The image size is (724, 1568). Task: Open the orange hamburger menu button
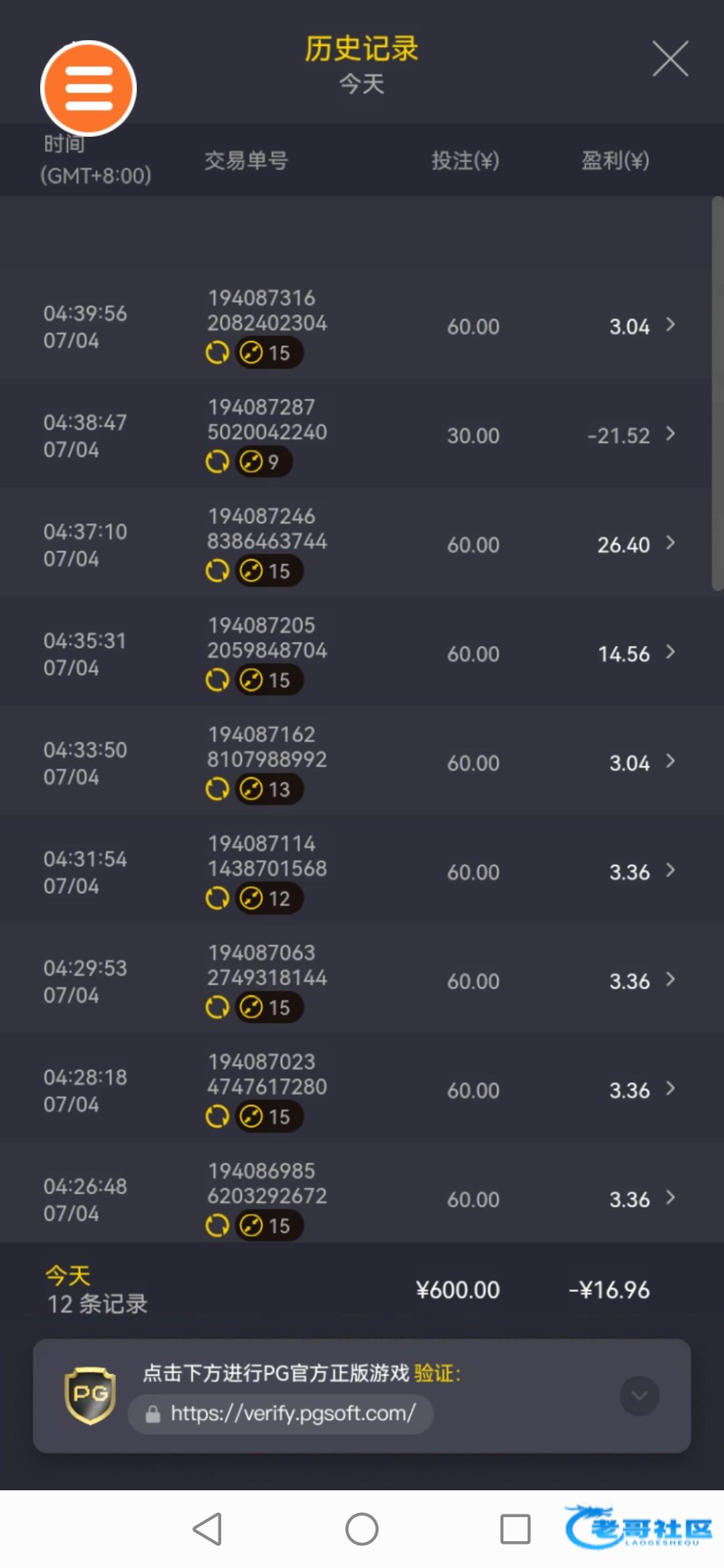coord(88,88)
